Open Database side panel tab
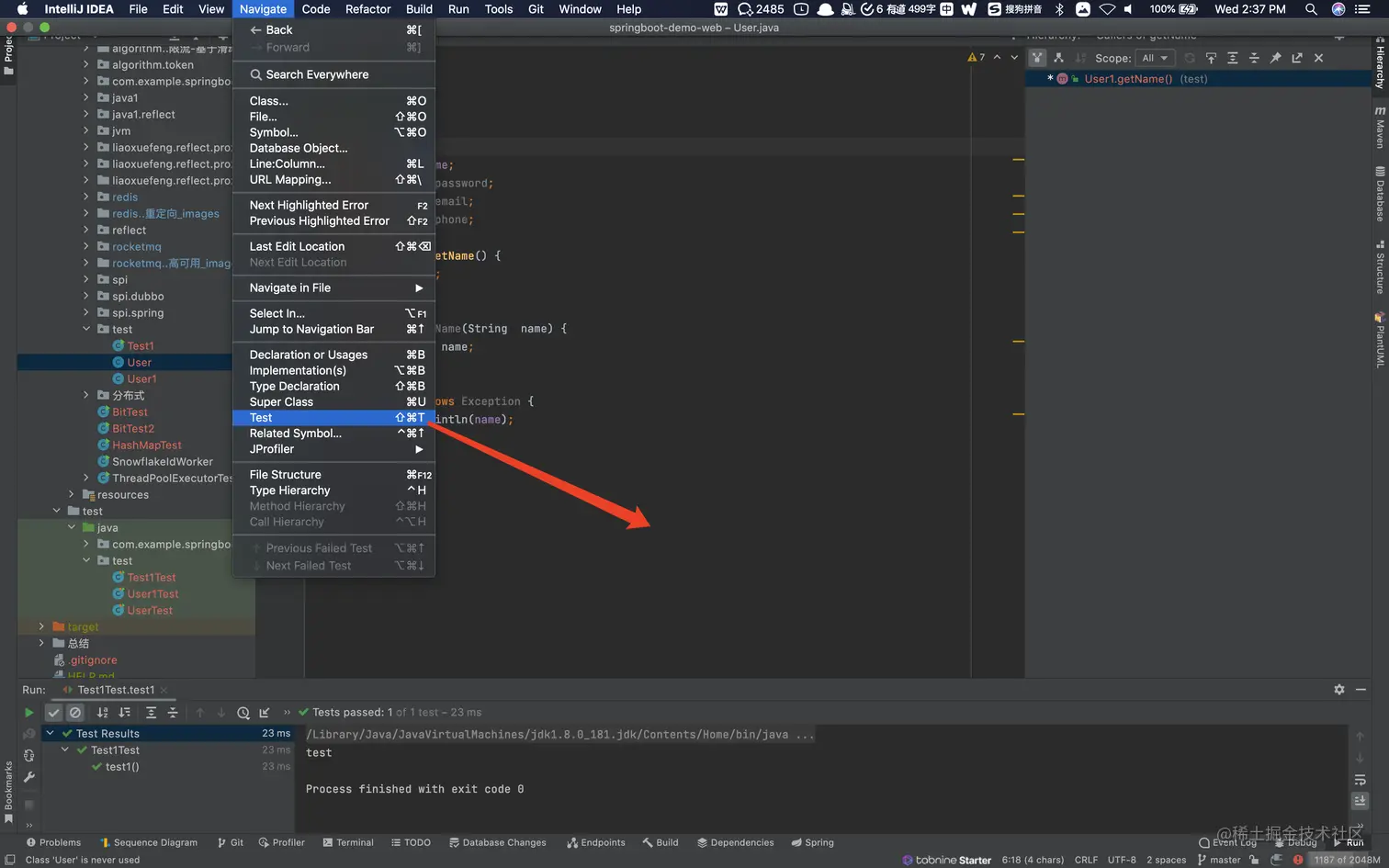The width and height of the screenshot is (1389, 868). (1380, 194)
